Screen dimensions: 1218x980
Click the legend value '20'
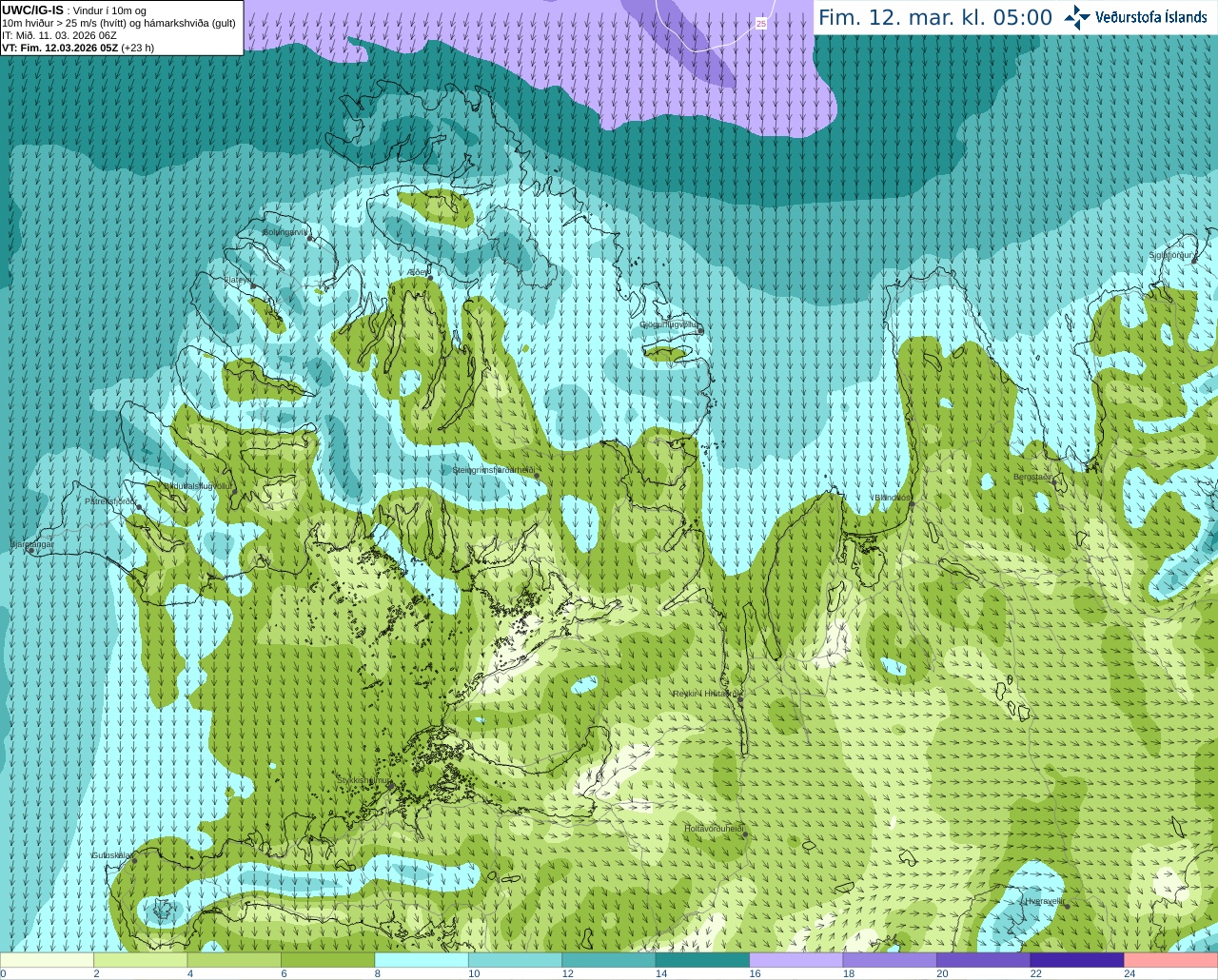[x=942, y=973]
